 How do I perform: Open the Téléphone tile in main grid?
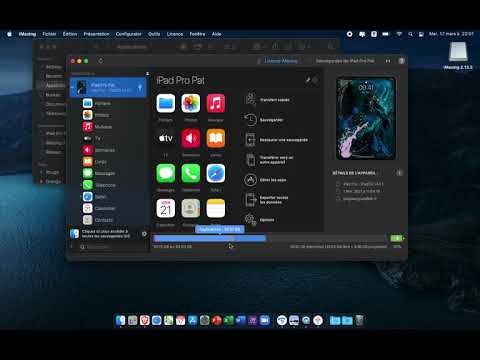coord(191,173)
